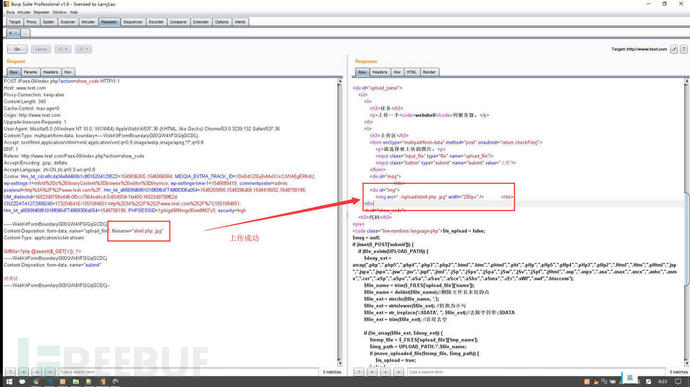Image resolution: width=690 pixels, height=387 pixels.
Task: Click filename="shell.php .jpg" in request body
Action: coord(137,231)
